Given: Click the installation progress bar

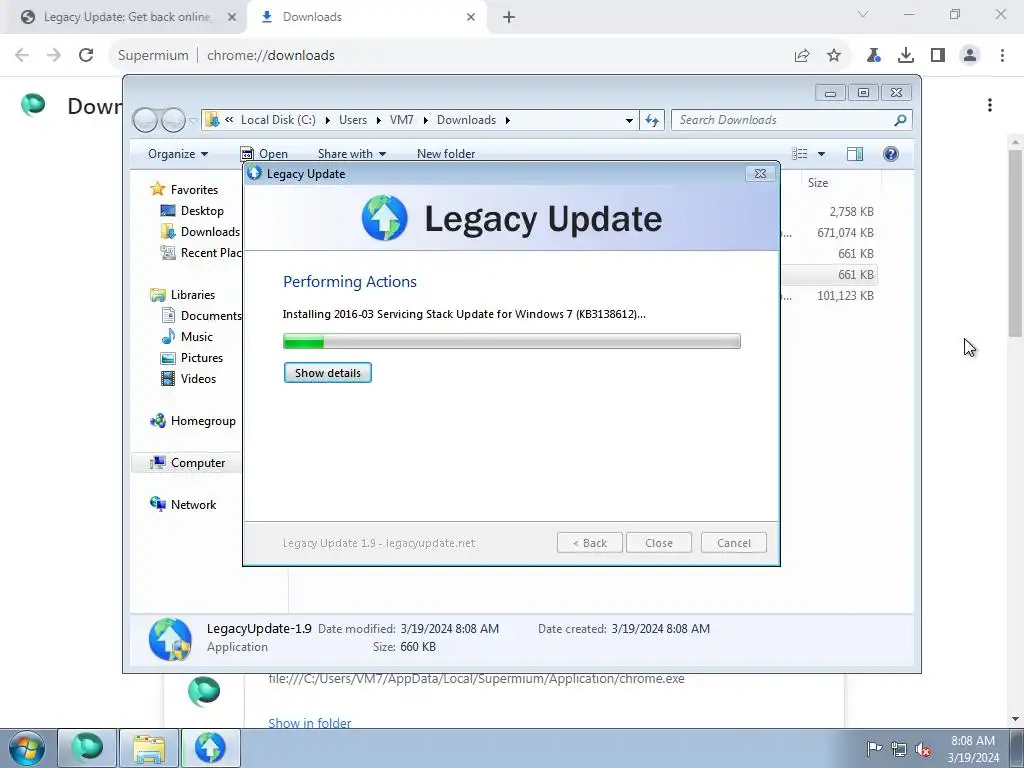Looking at the screenshot, I should [511, 341].
